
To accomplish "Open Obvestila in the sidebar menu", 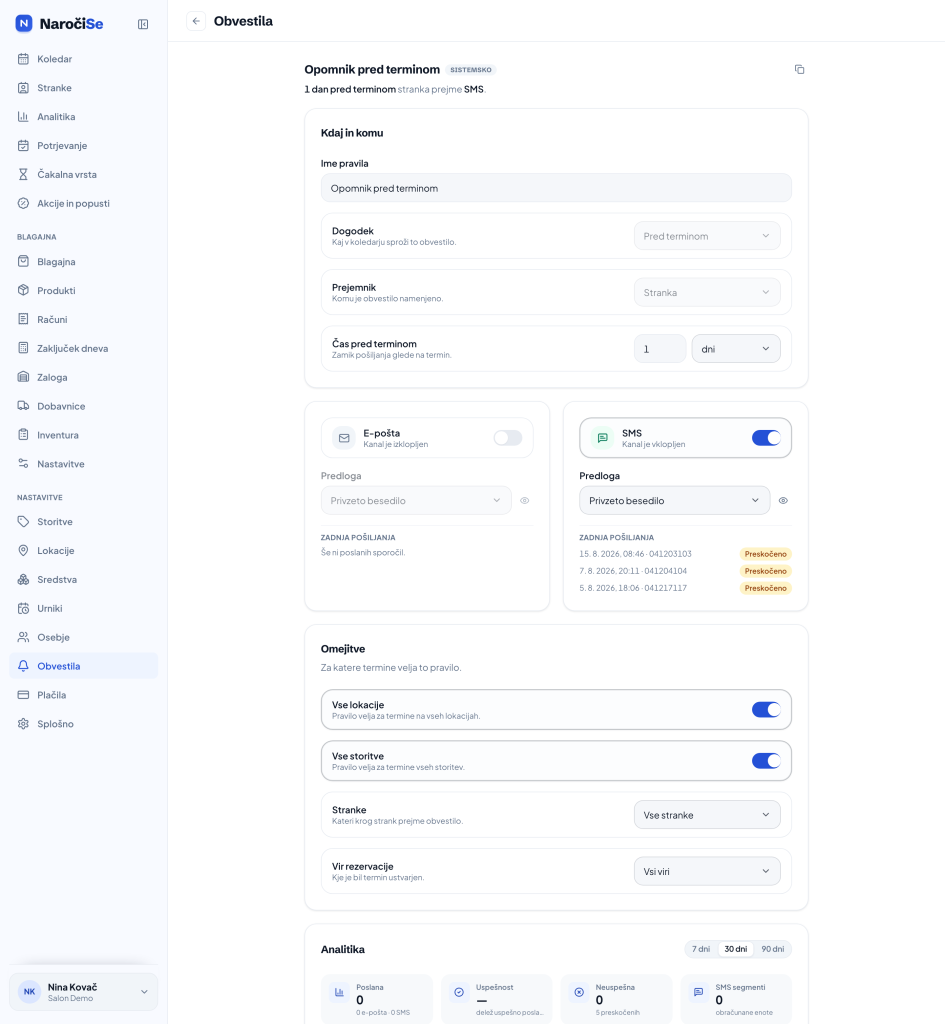I will [84, 666].
